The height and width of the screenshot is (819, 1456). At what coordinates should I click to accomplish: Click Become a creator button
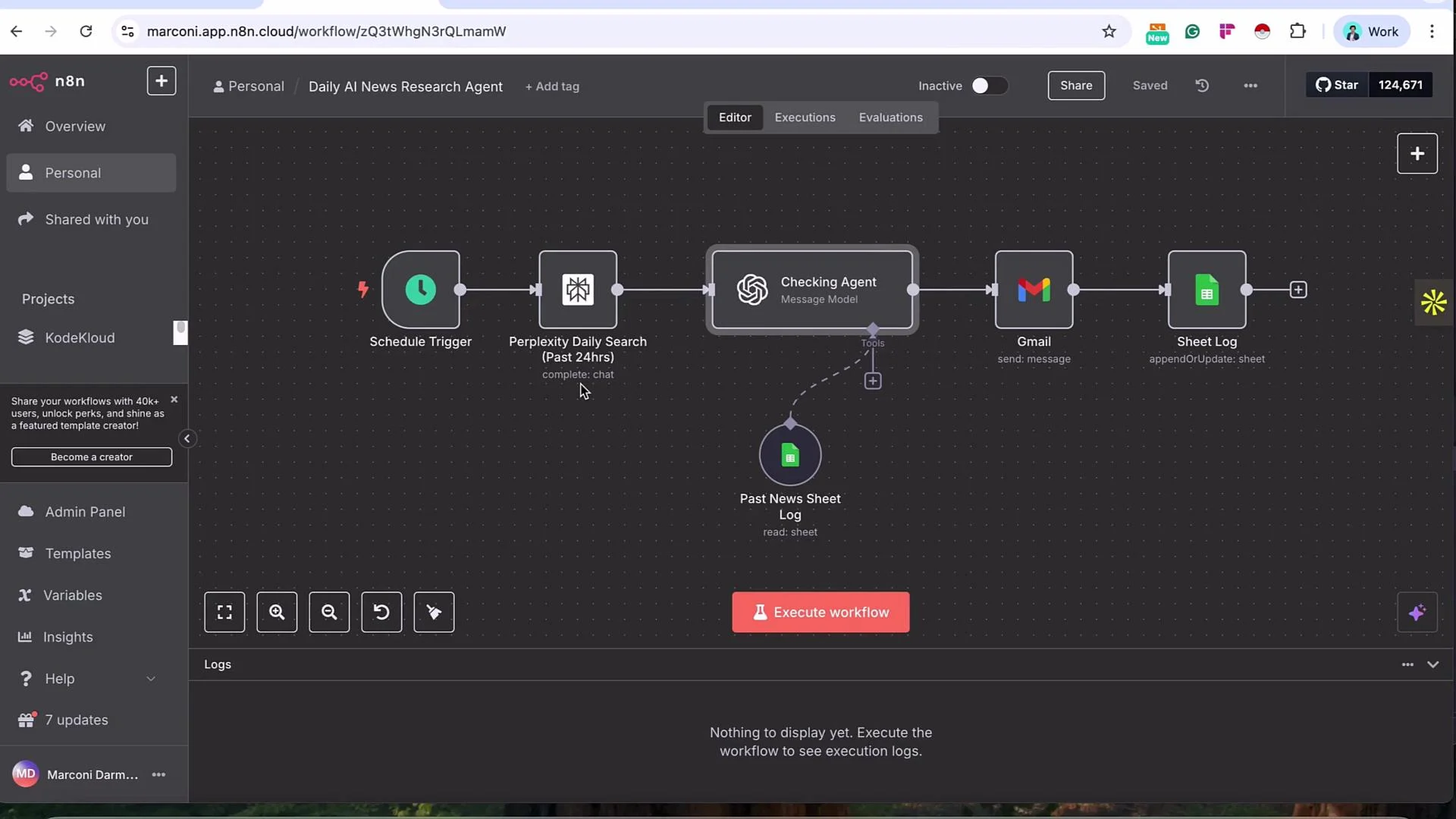[92, 457]
